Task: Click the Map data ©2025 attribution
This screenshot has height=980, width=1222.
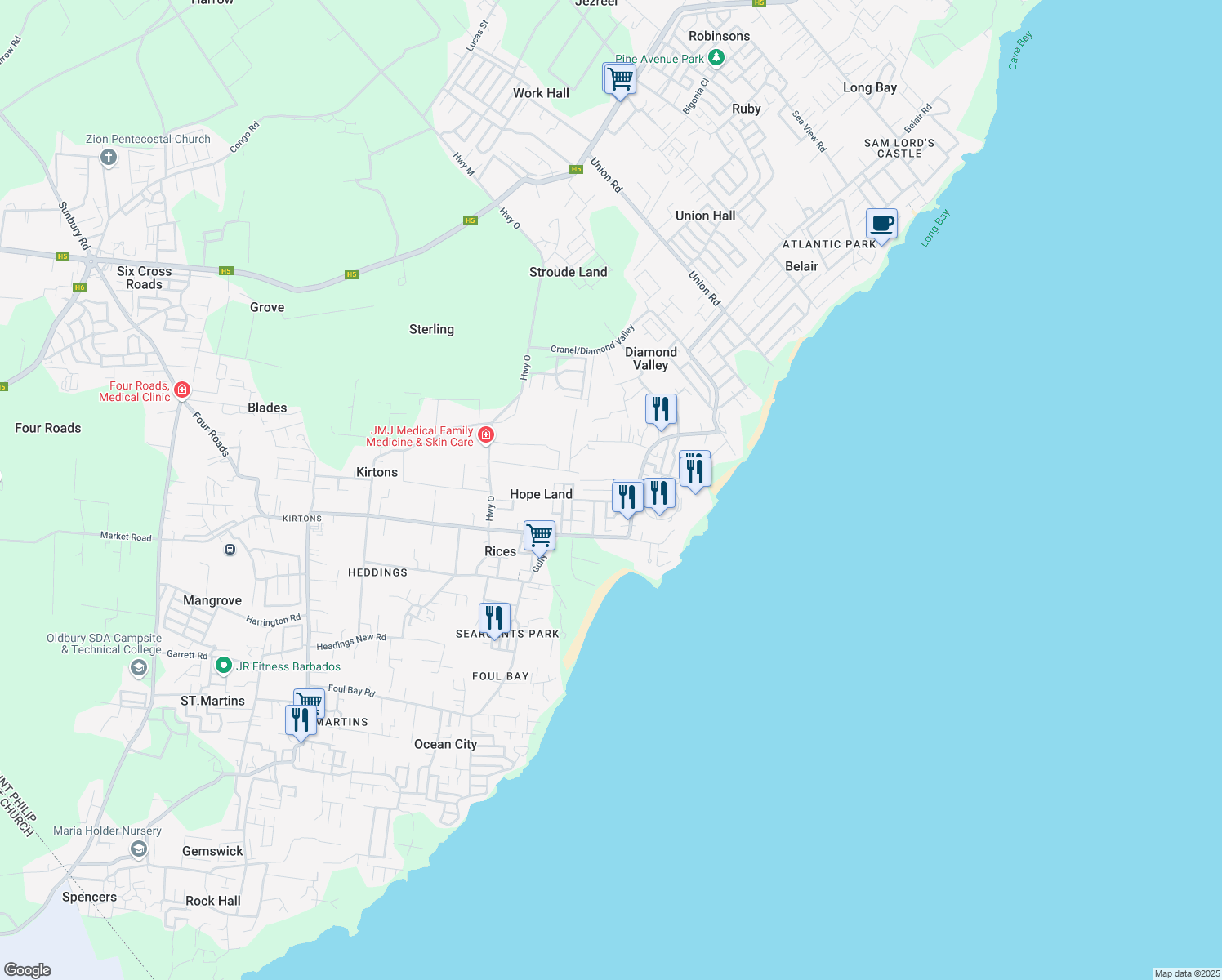Action: click(x=1187, y=973)
